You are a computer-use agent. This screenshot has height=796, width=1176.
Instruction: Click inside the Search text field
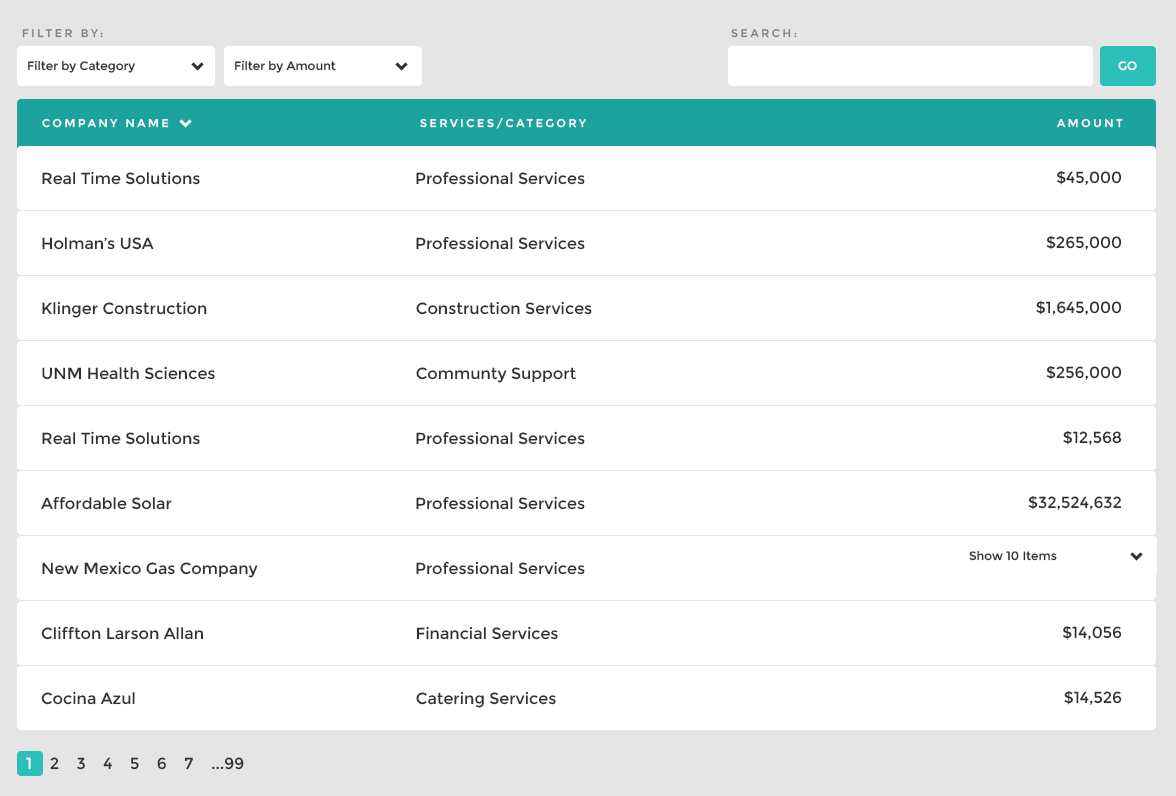[x=909, y=66]
